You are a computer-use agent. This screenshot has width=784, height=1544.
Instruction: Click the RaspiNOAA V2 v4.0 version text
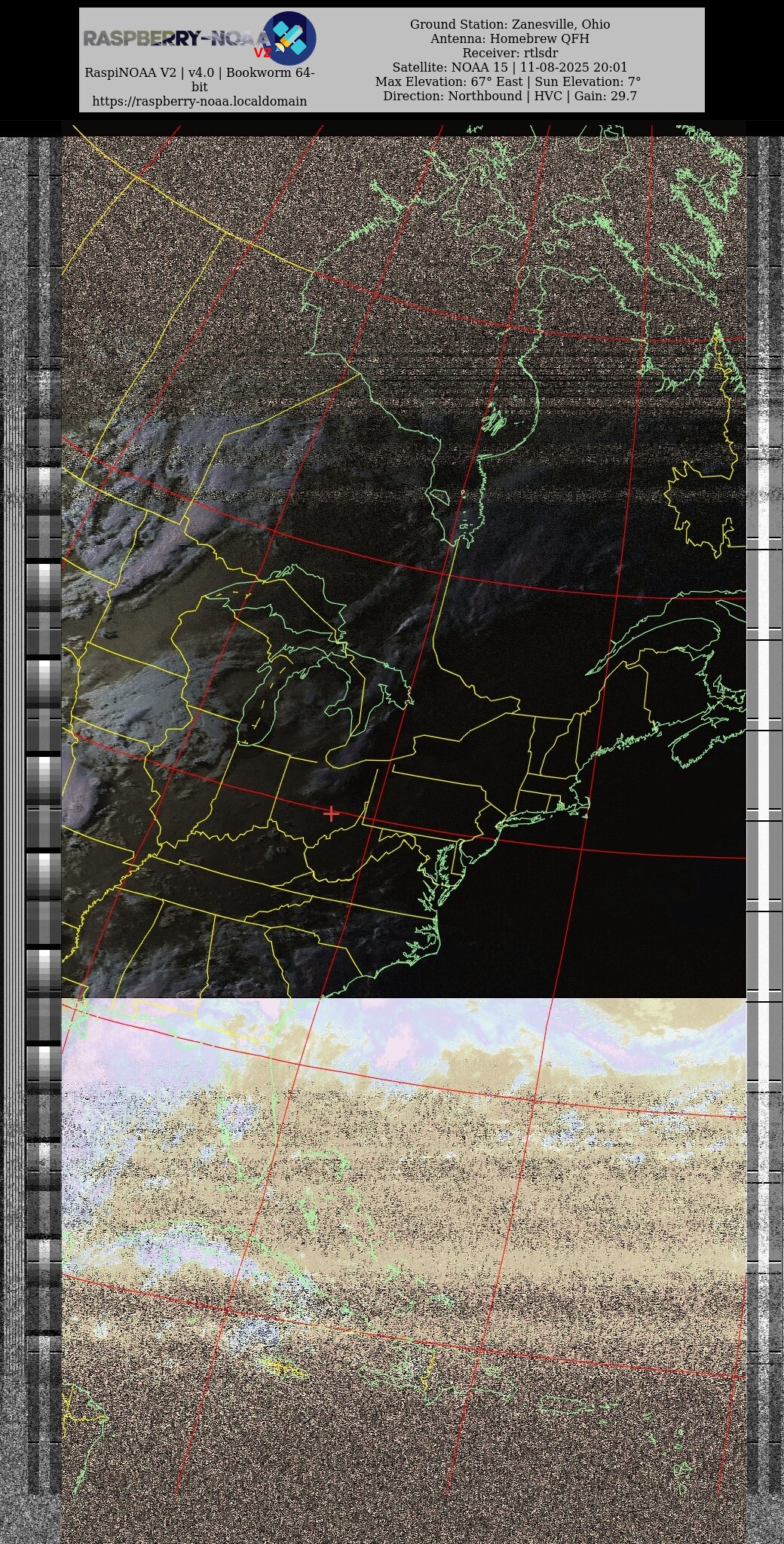[x=199, y=72]
